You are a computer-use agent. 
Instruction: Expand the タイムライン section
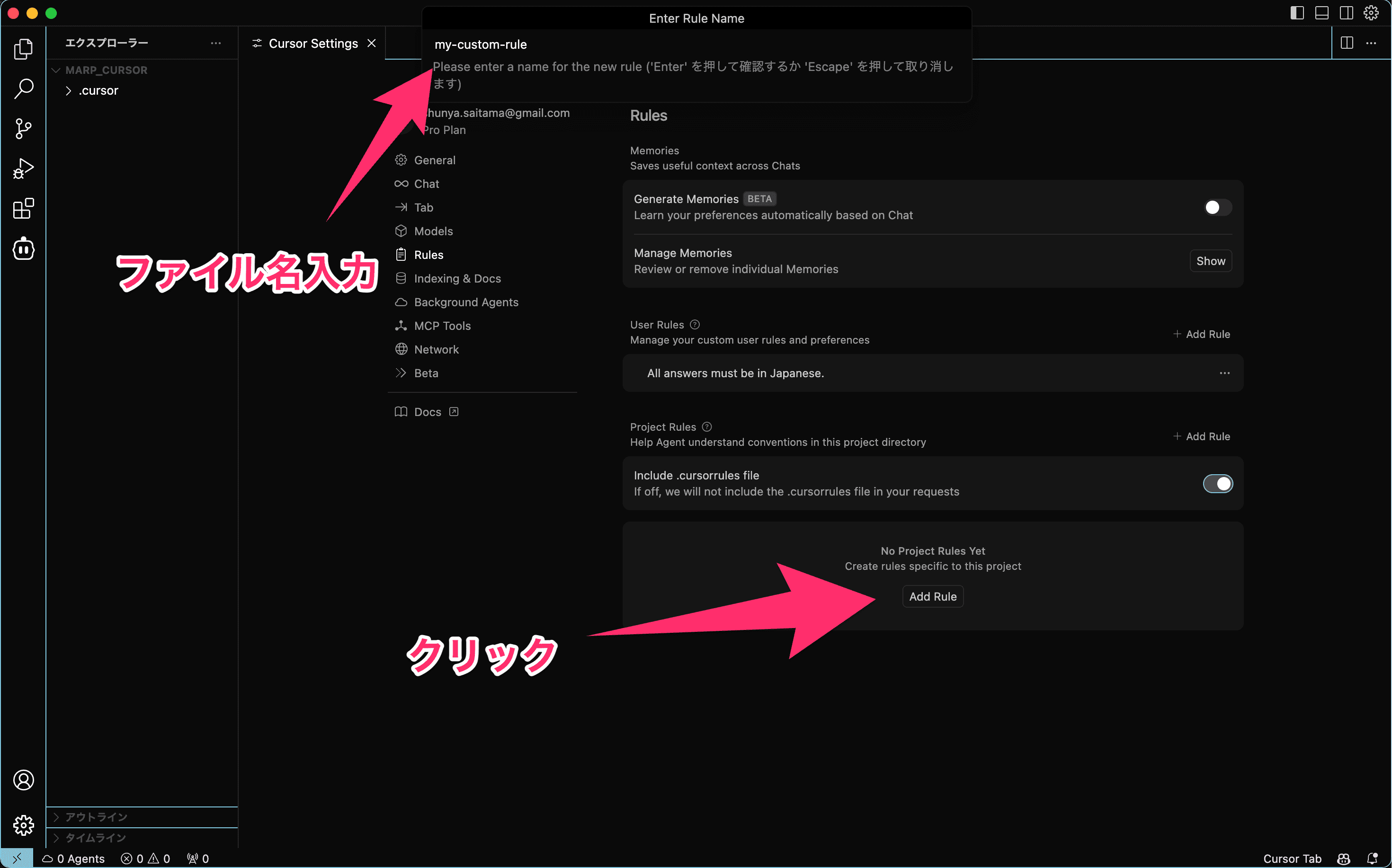pyautogui.click(x=95, y=838)
